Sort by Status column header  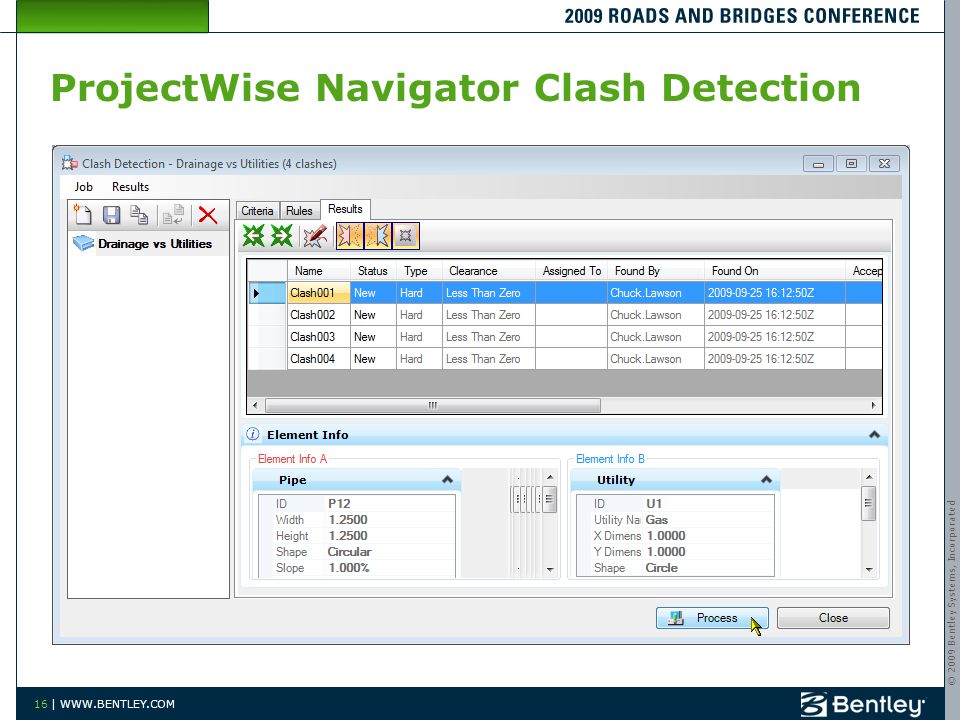(x=373, y=271)
